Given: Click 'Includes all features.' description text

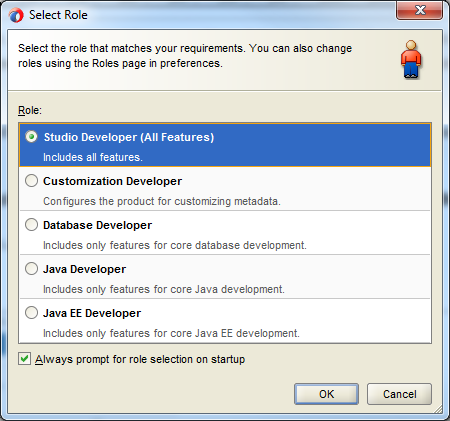Looking at the screenshot, I should point(93,157).
